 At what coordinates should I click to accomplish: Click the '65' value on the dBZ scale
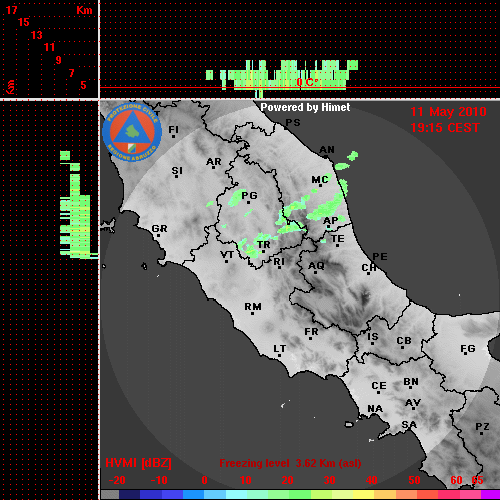pos(477,480)
